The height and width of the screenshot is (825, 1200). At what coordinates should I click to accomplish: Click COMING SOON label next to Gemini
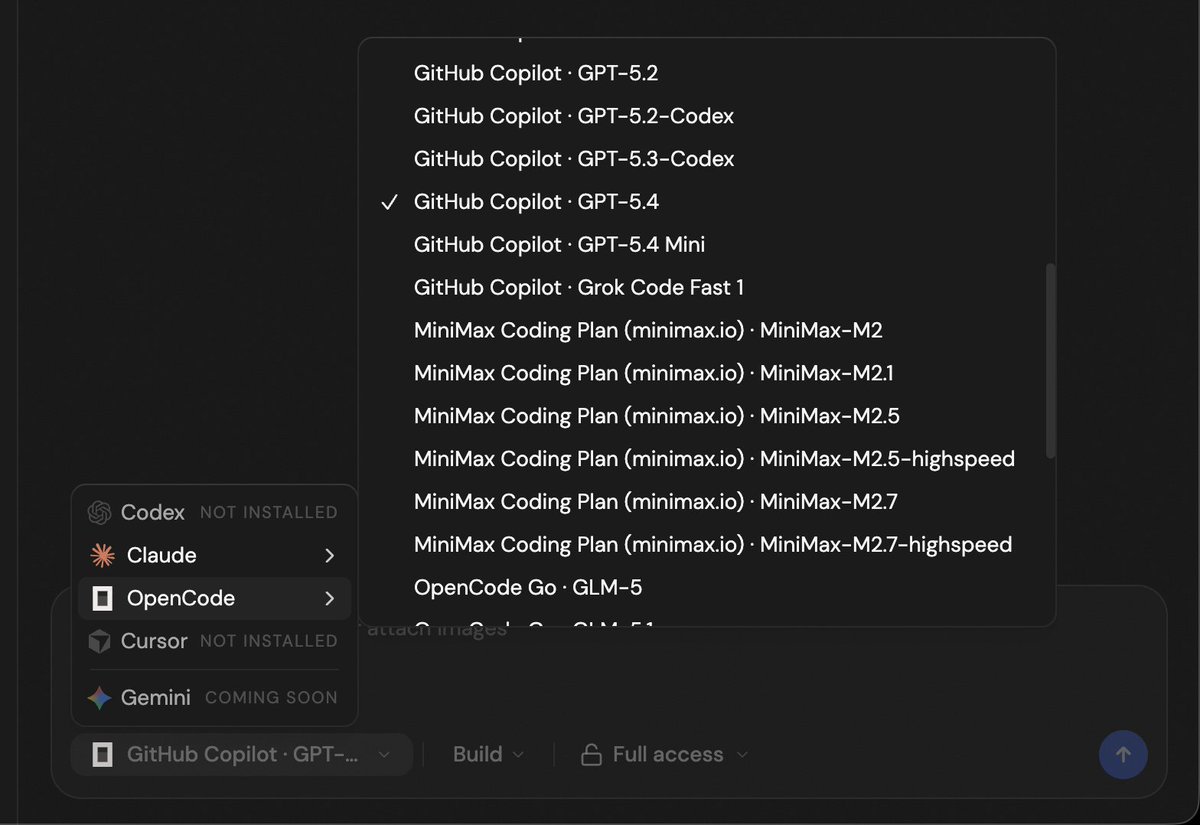pos(271,698)
